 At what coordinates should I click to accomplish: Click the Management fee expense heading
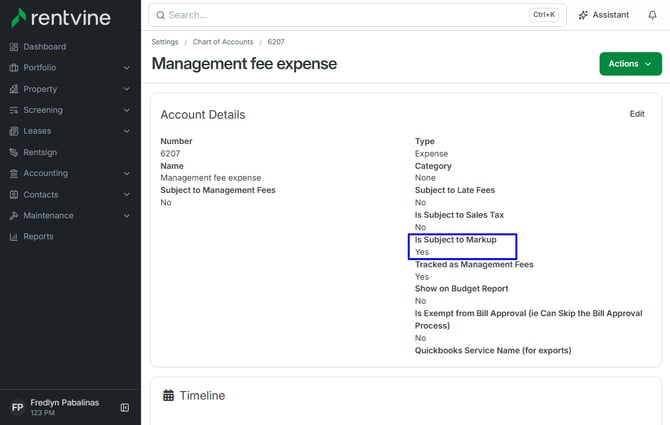pos(244,64)
